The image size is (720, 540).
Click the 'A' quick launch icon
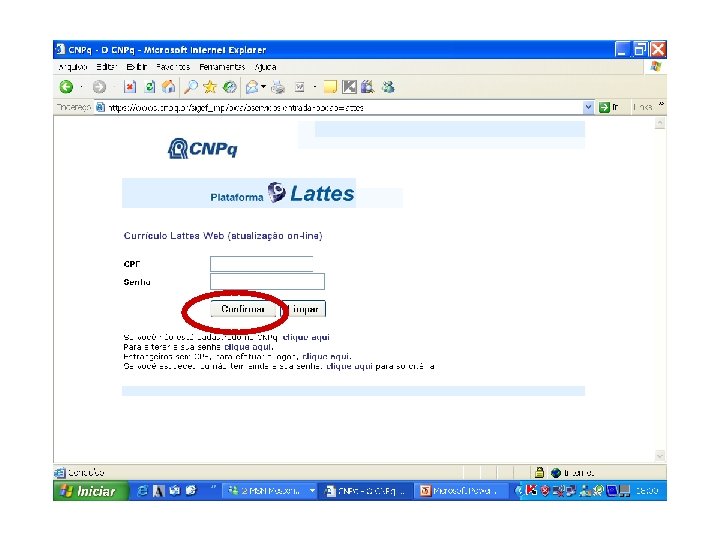[158, 491]
